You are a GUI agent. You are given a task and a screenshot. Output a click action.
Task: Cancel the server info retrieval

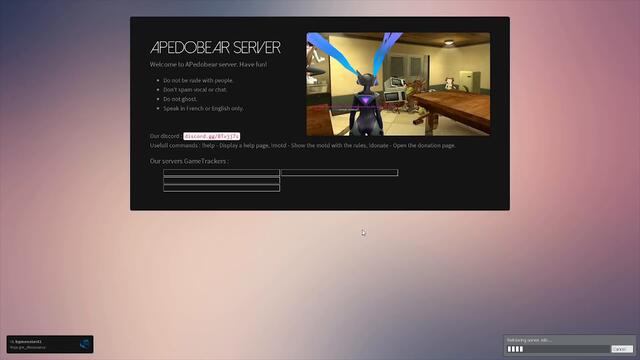click(x=622, y=349)
